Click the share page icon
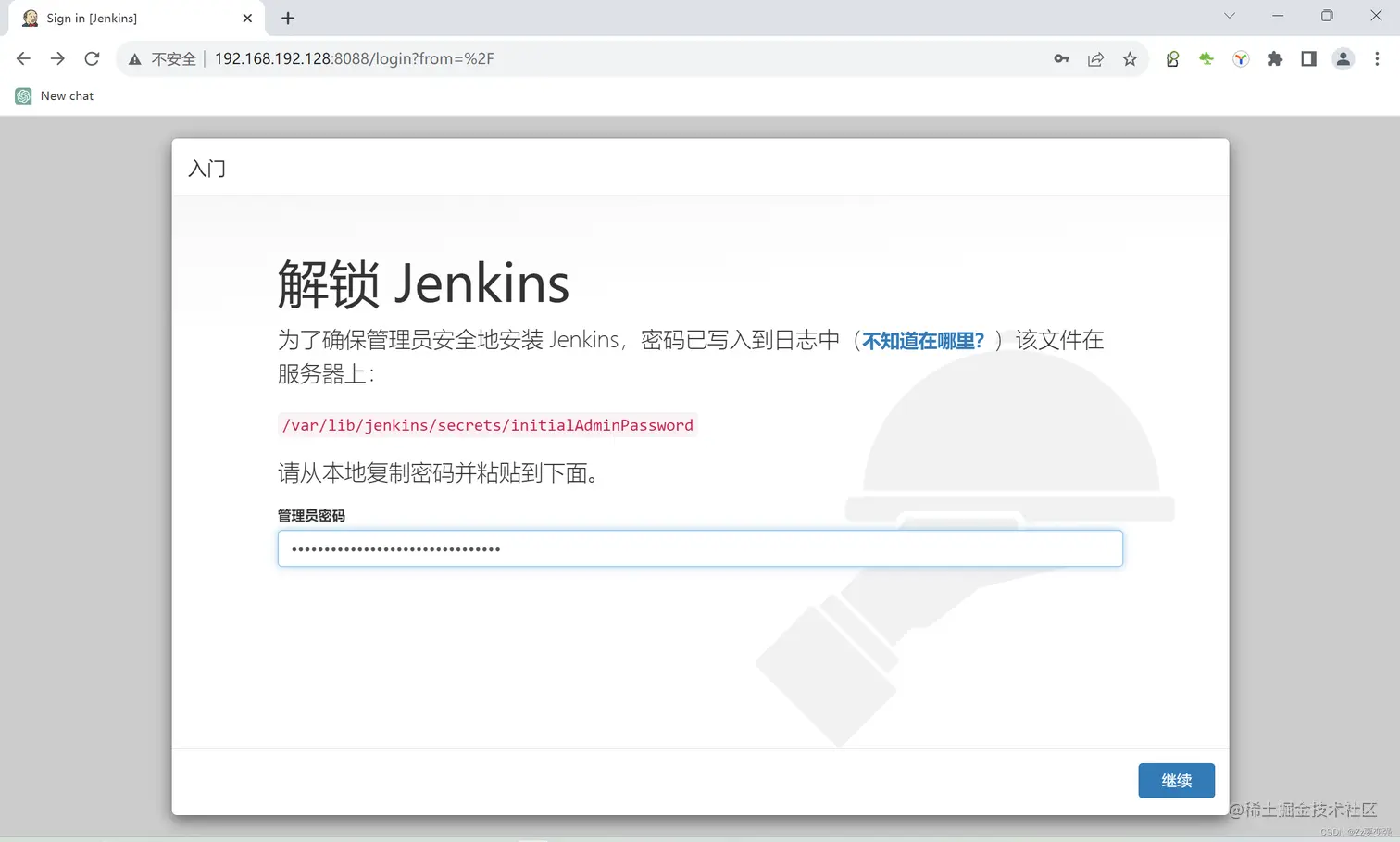This screenshot has height=842, width=1400. coord(1095,58)
